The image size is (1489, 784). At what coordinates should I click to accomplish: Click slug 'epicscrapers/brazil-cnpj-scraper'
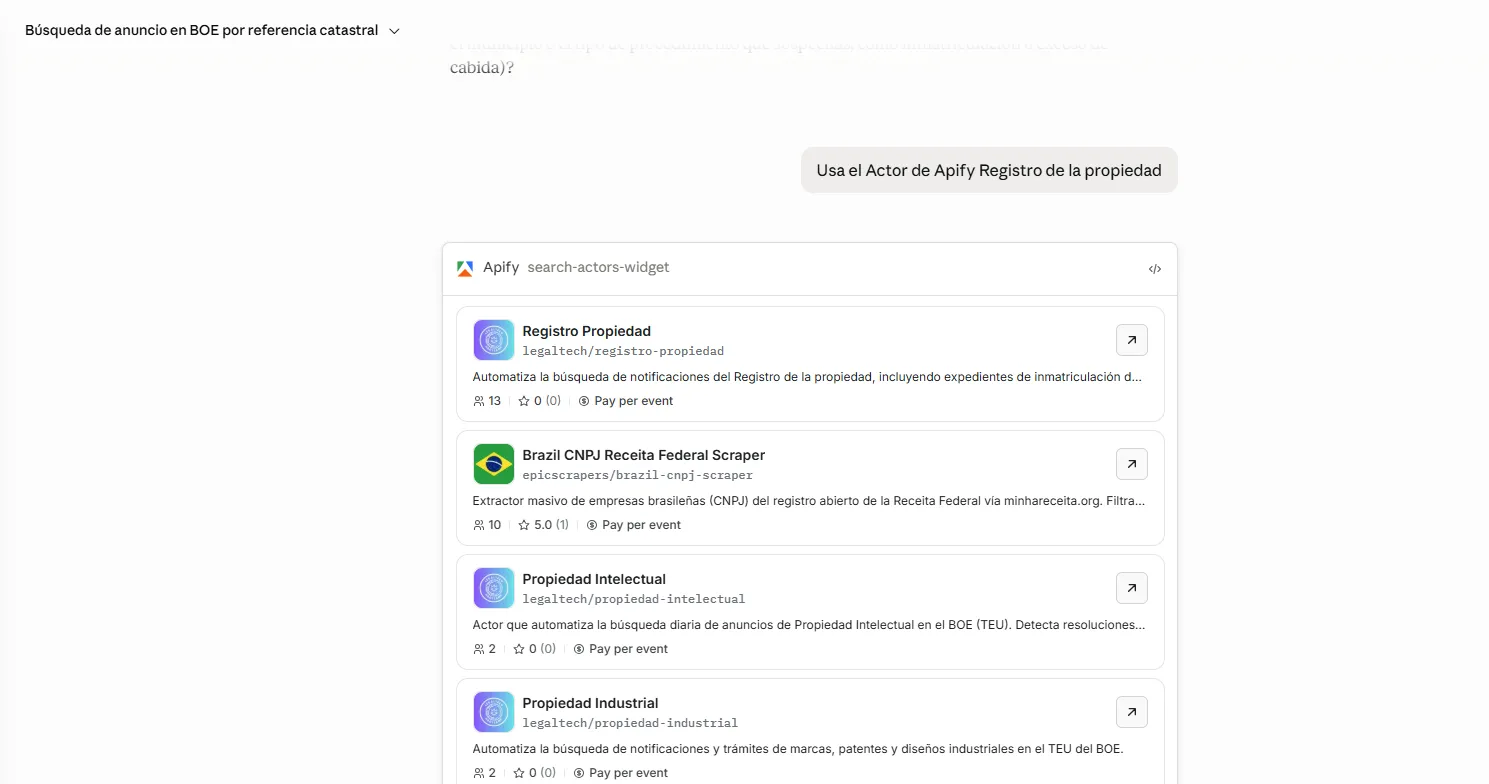638,475
